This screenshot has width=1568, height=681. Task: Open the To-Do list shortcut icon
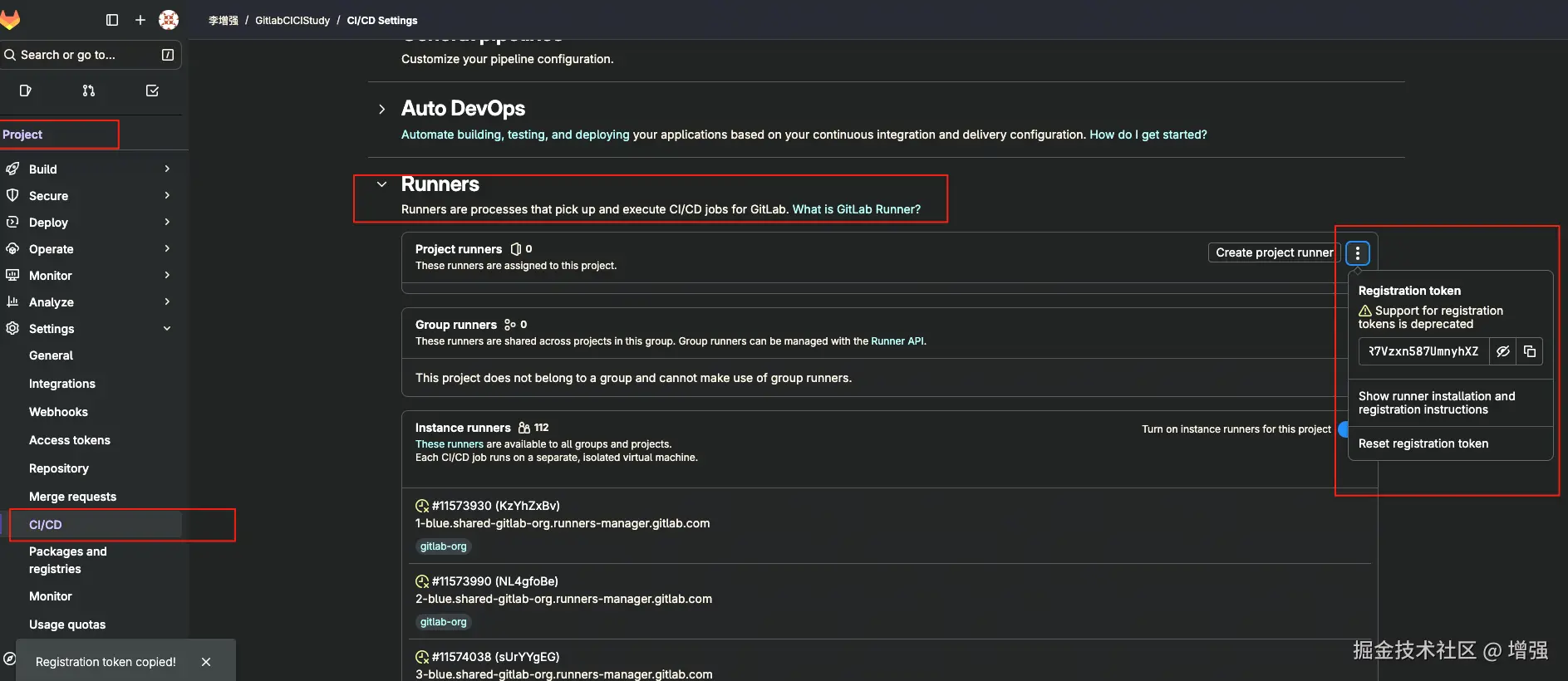coord(152,91)
